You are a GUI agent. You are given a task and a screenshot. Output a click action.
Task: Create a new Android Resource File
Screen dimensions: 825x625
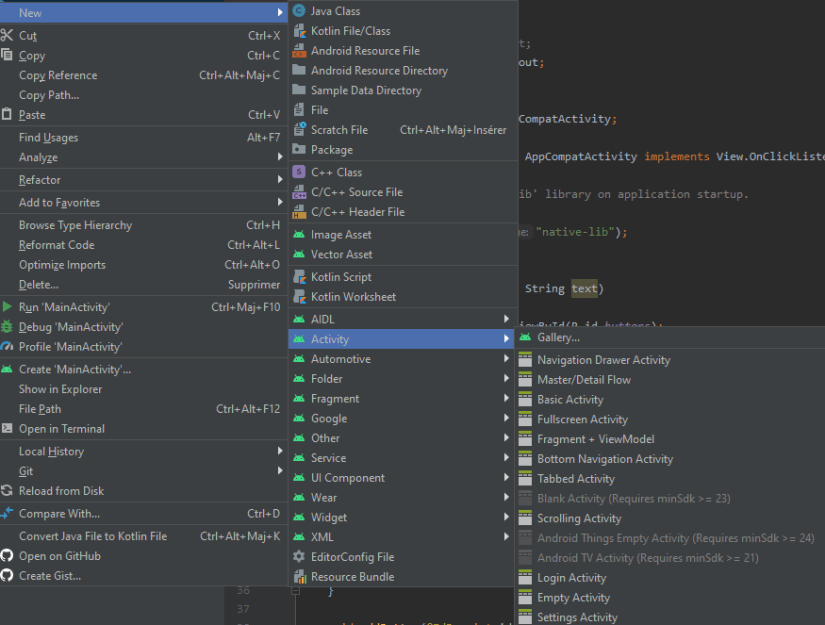tap(360, 50)
